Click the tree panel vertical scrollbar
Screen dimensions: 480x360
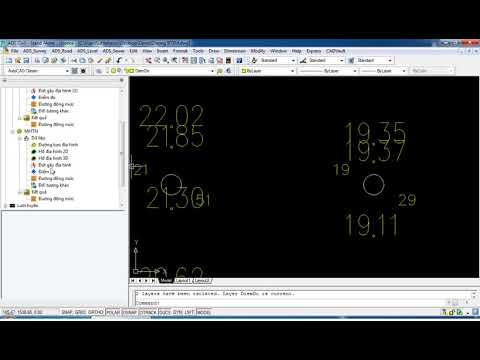(x=122, y=153)
